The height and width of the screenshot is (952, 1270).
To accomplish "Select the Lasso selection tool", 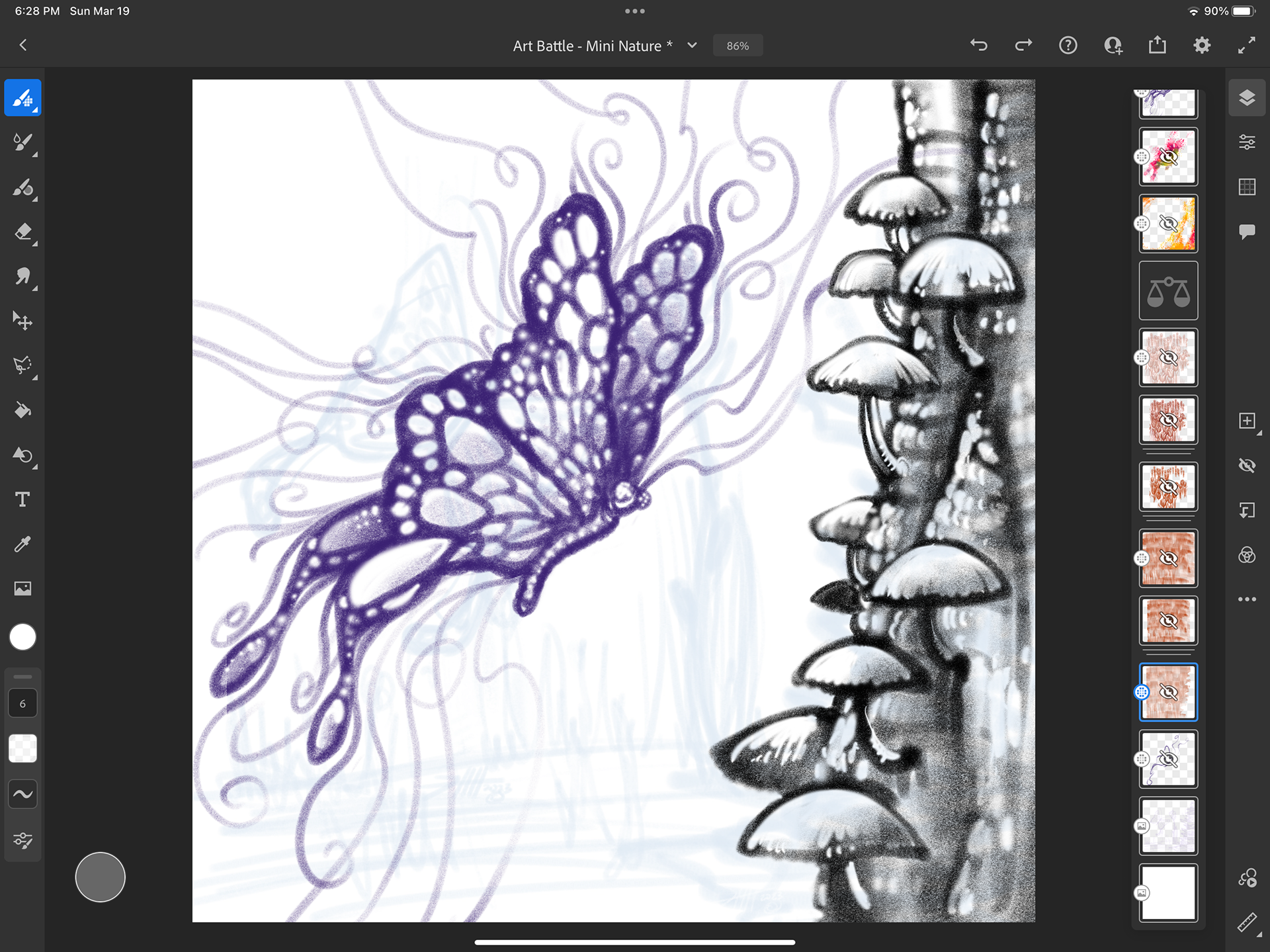I will tap(22, 366).
